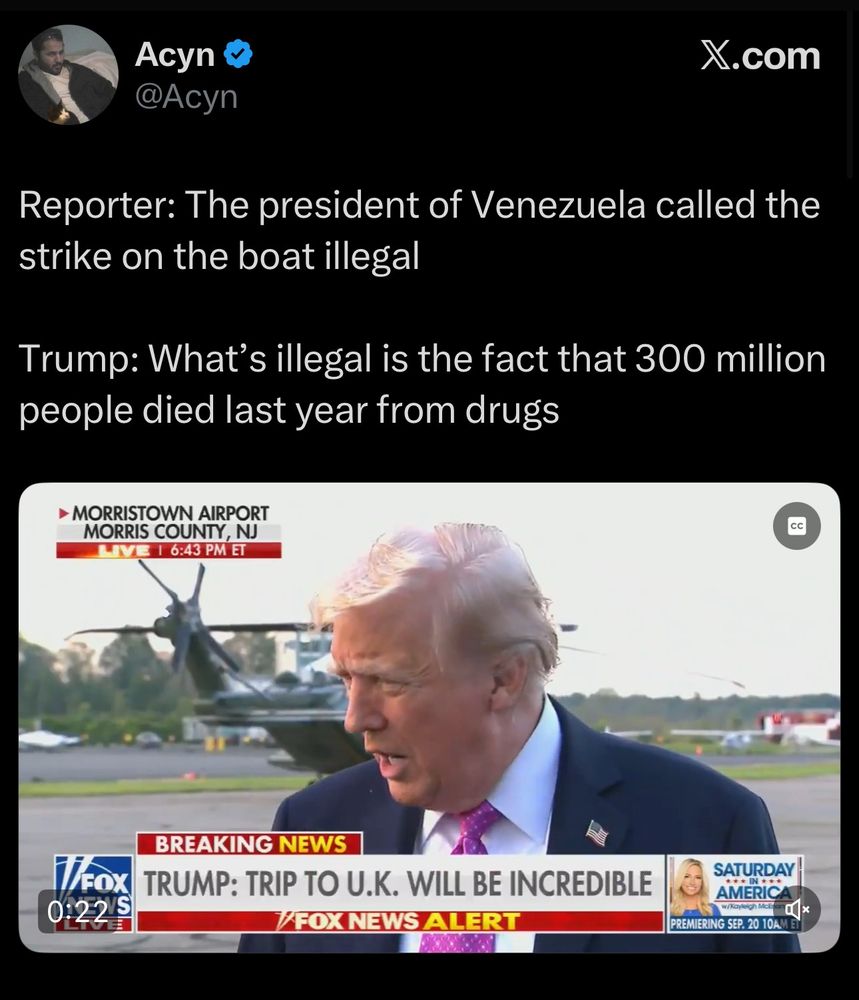859x1000 pixels.
Task: Click the blue verified checkmark badge
Action: point(239,54)
